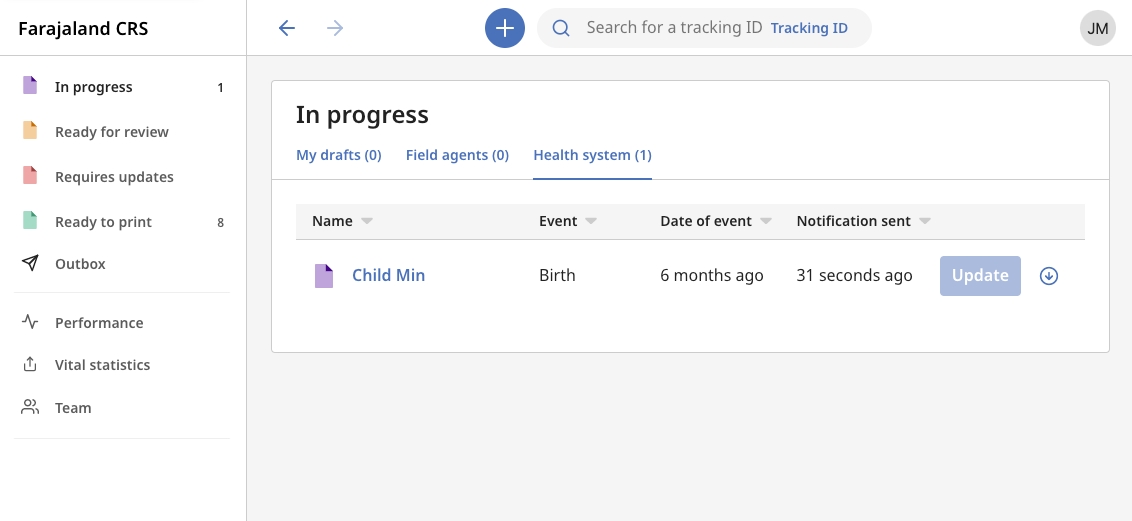Image resolution: width=1132 pixels, height=521 pixels.
Task: Open the JM user profile avatar
Action: (1097, 28)
